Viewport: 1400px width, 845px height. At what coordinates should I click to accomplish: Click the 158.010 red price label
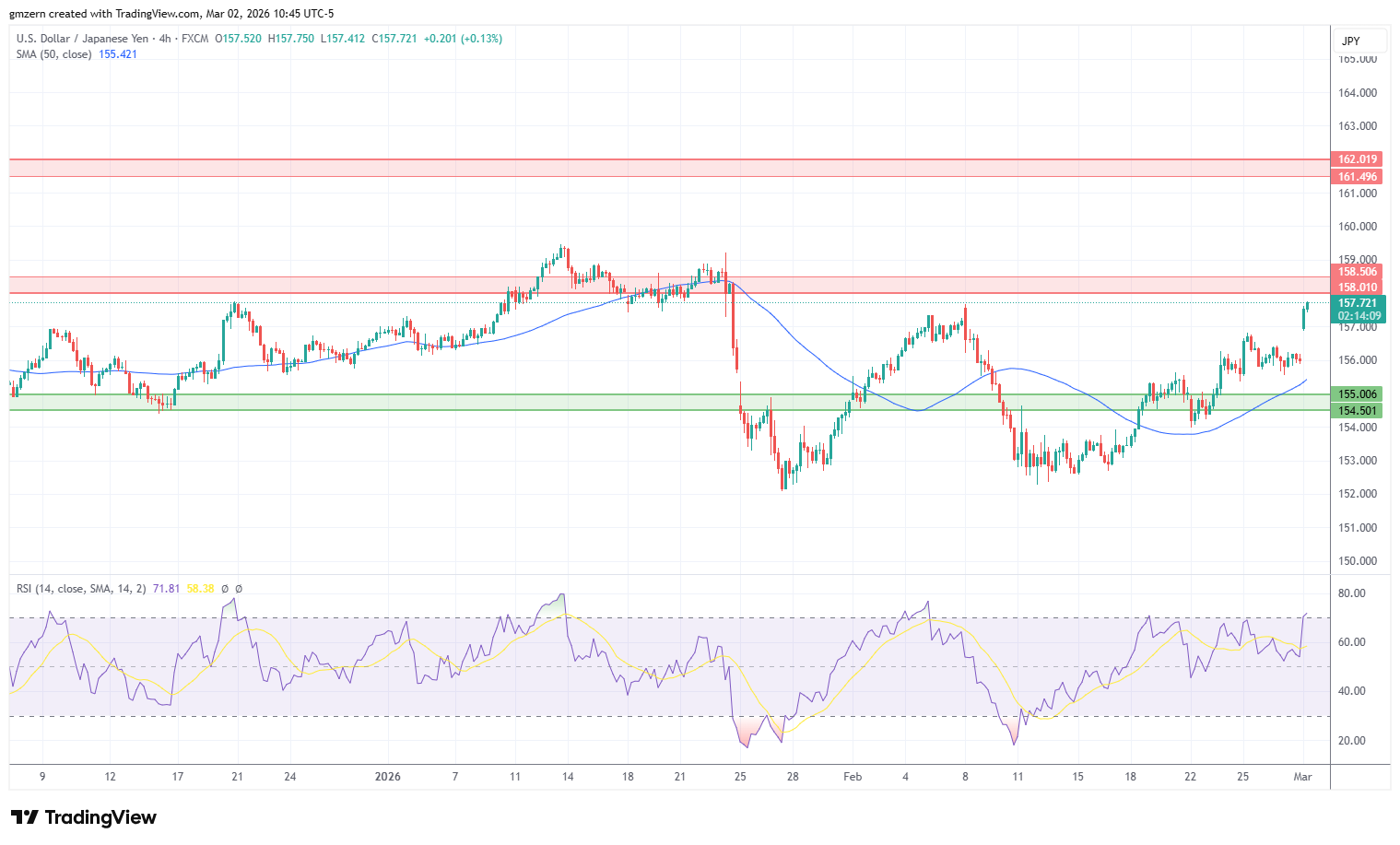(x=1357, y=288)
